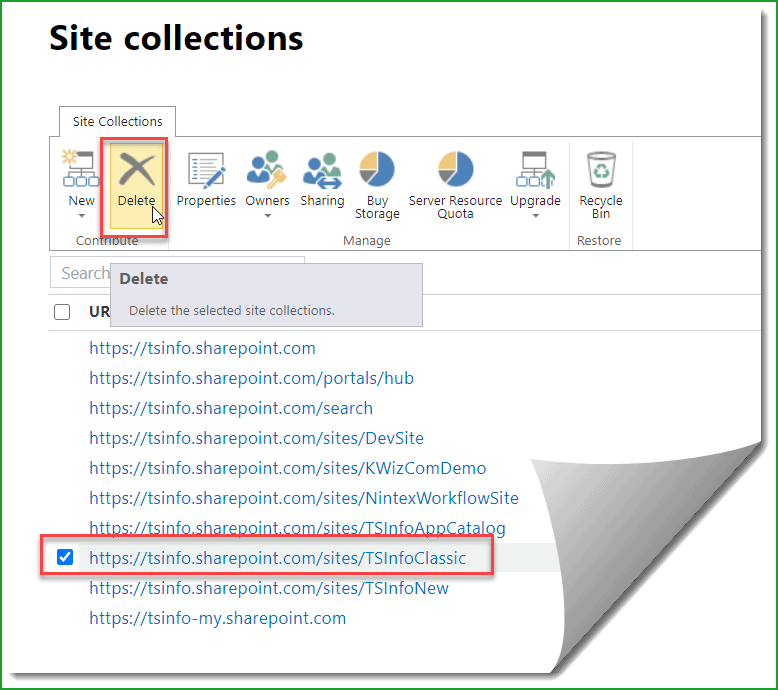Click the New site collection icon

coord(81,169)
